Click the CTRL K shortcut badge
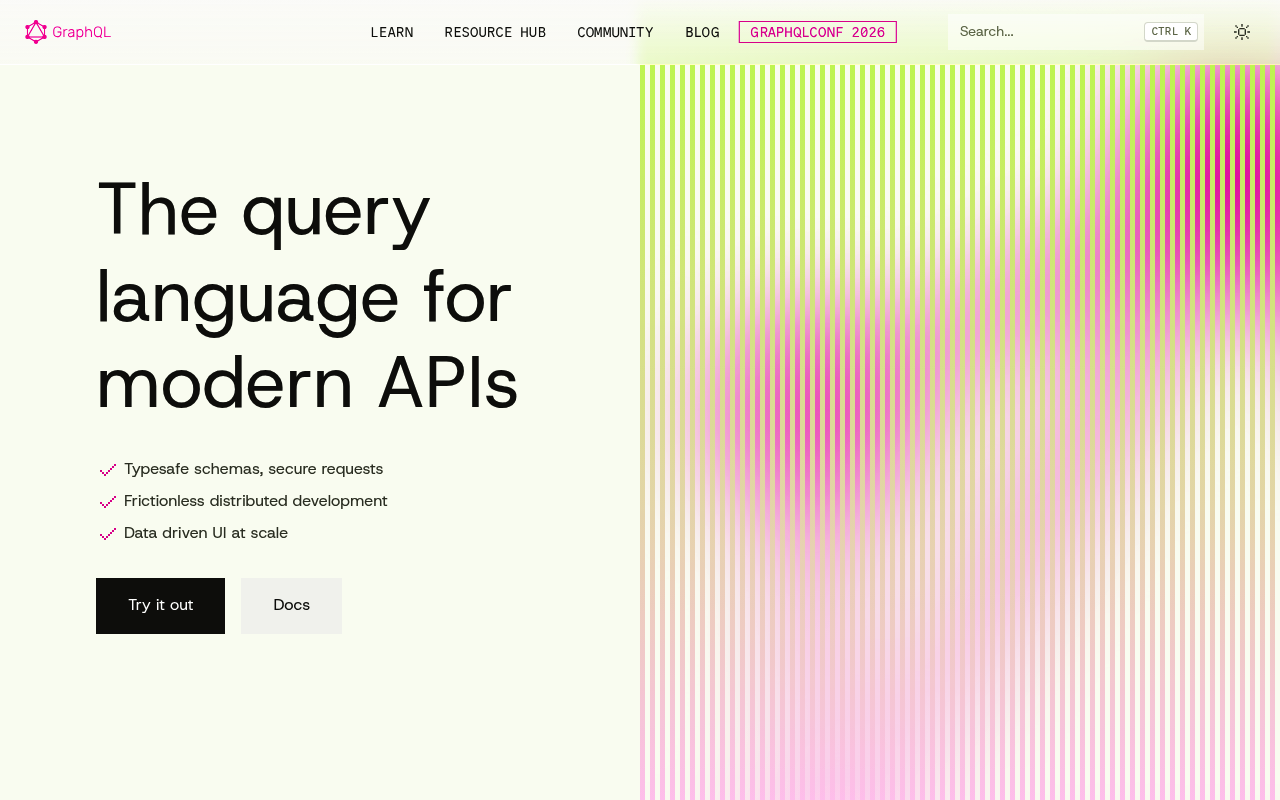The height and width of the screenshot is (800, 1280). click(1171, 32)
